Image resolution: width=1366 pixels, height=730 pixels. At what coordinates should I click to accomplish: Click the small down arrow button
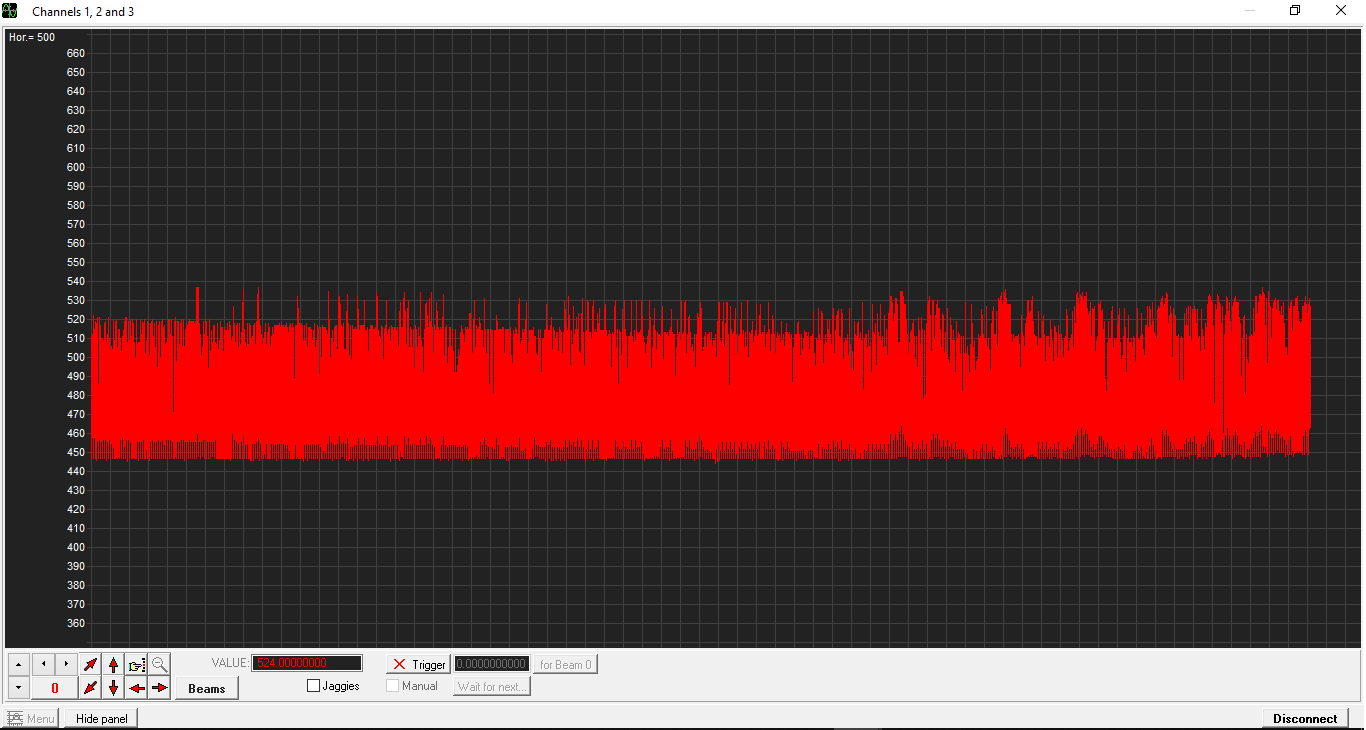point(19,688)
